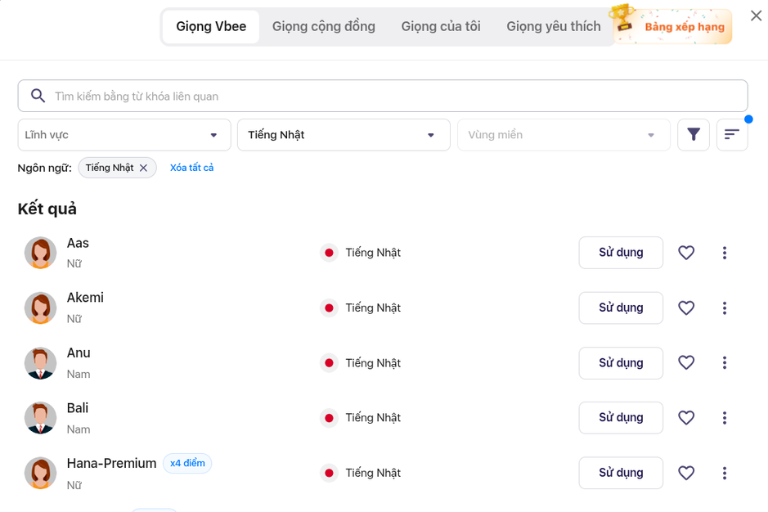Switch to the Giọng của tôi tab
The height and width of the screenshot is (512, 768).
pos(441,26)
